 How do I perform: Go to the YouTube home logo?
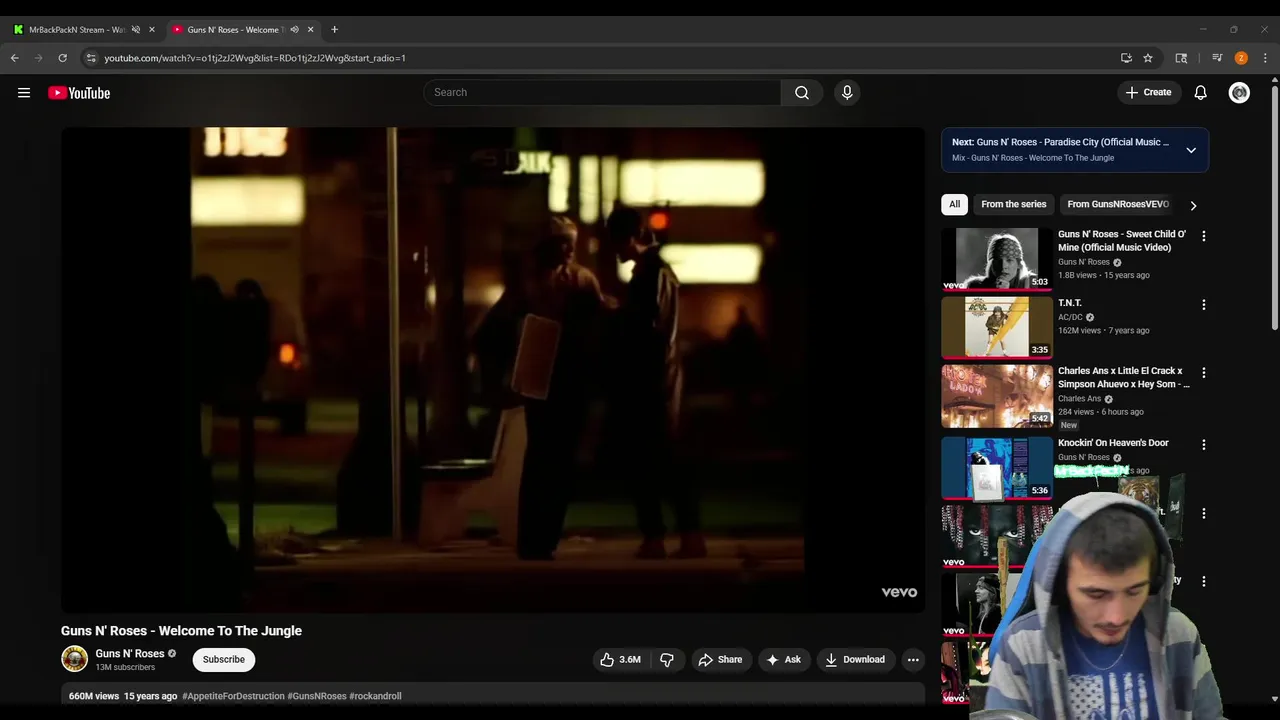coord(79,93)
